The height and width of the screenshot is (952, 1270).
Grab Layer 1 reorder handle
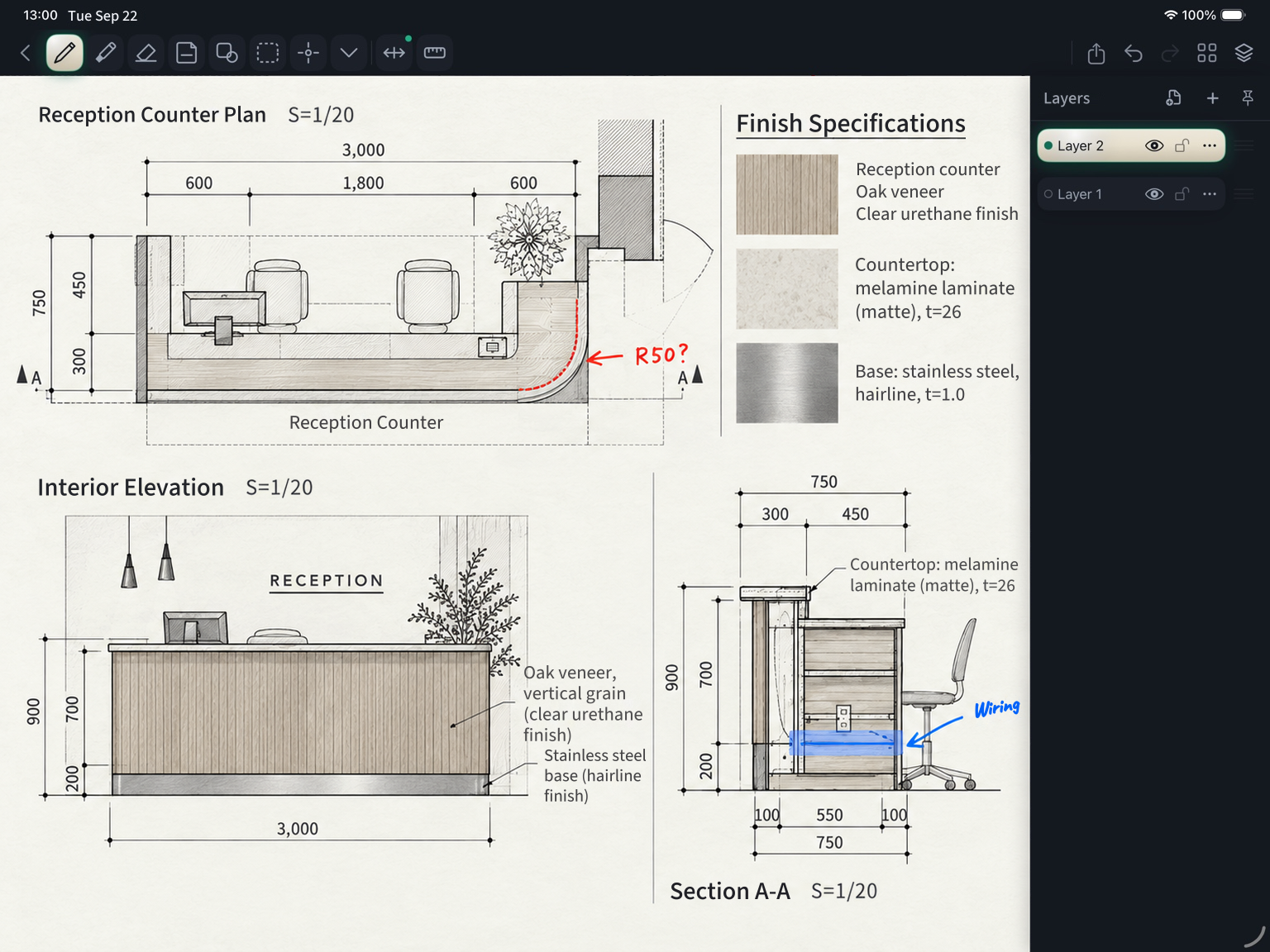pos(1244,194)
